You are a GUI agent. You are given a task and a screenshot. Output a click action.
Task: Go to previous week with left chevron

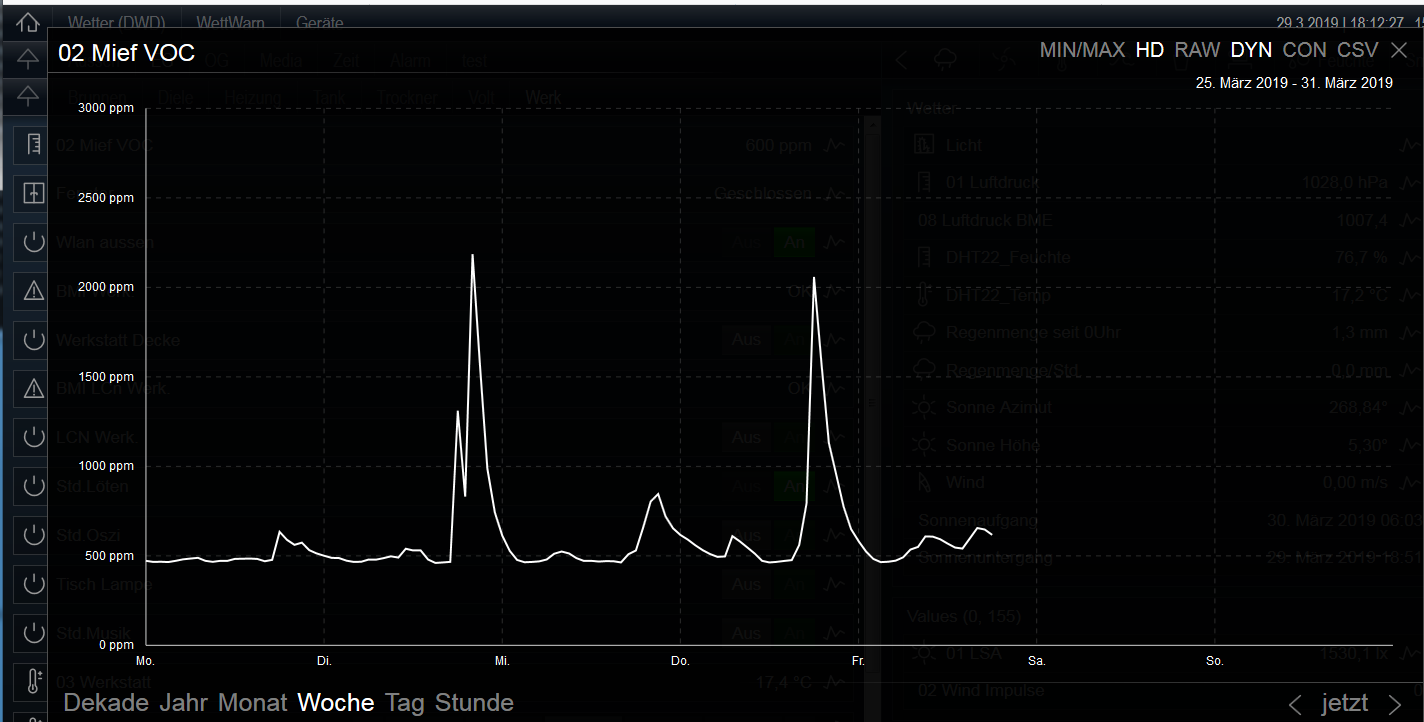click(x=1295, y=704)
